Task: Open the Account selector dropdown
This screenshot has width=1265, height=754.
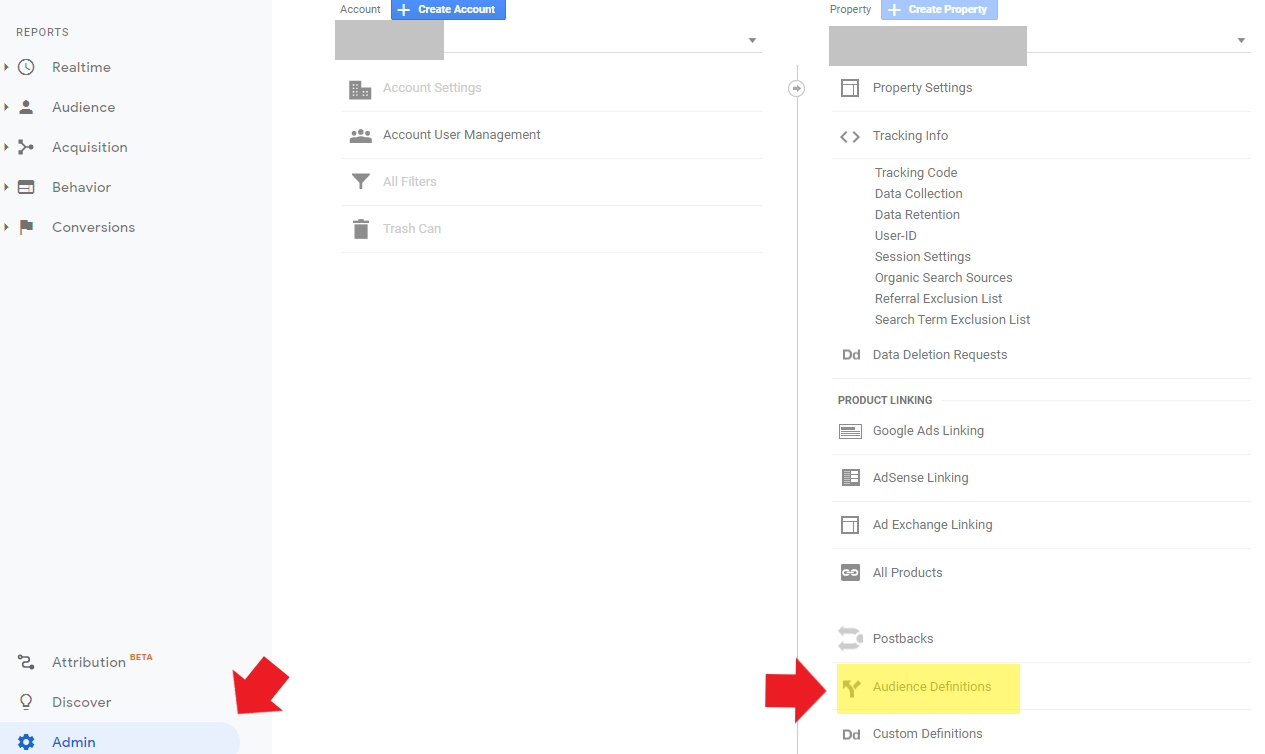Action: point(752,41)
